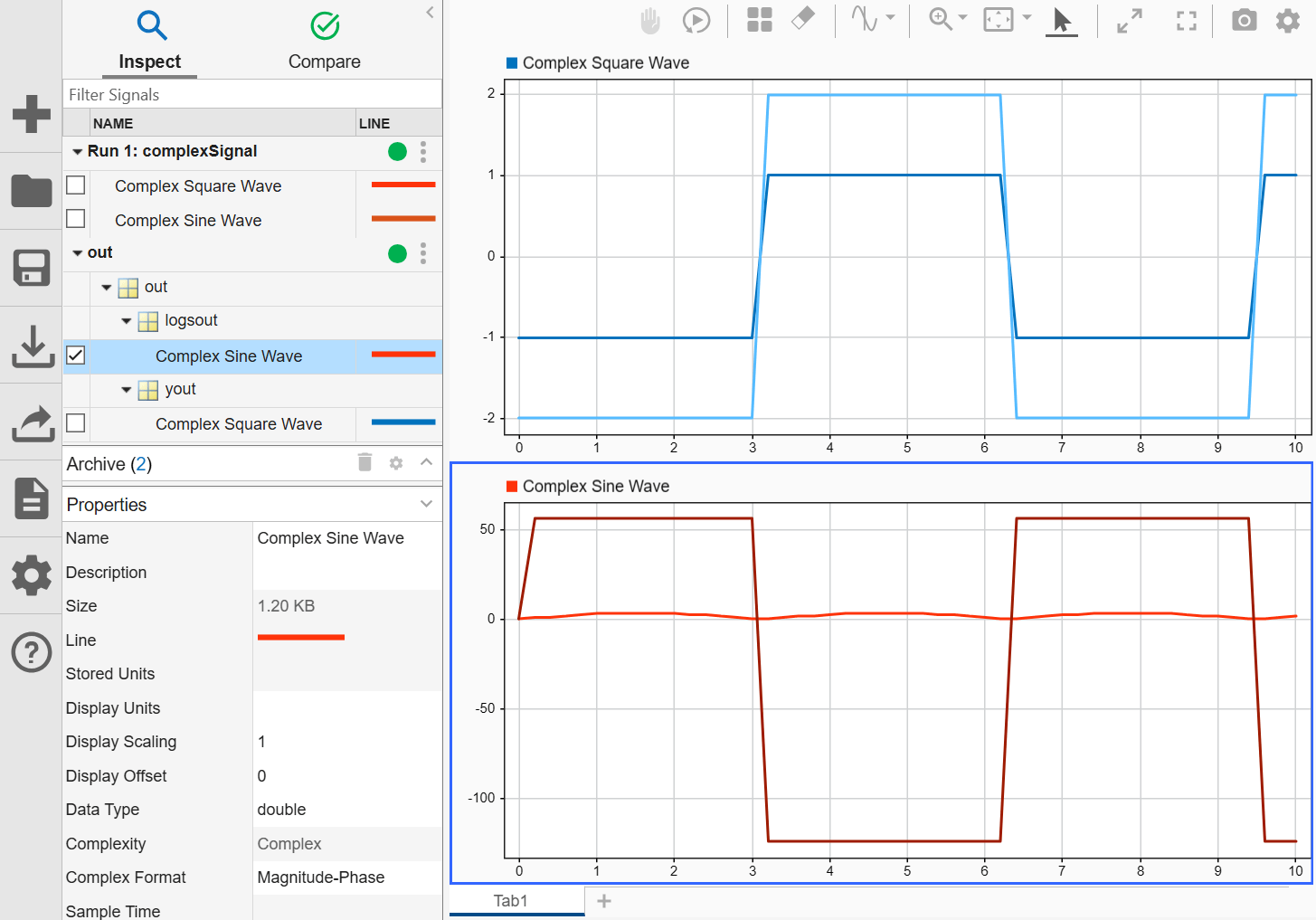This screenshot has width=1316, height=920.
Task: Collapse the nested 'out' tree node
Action: [107, 288]
